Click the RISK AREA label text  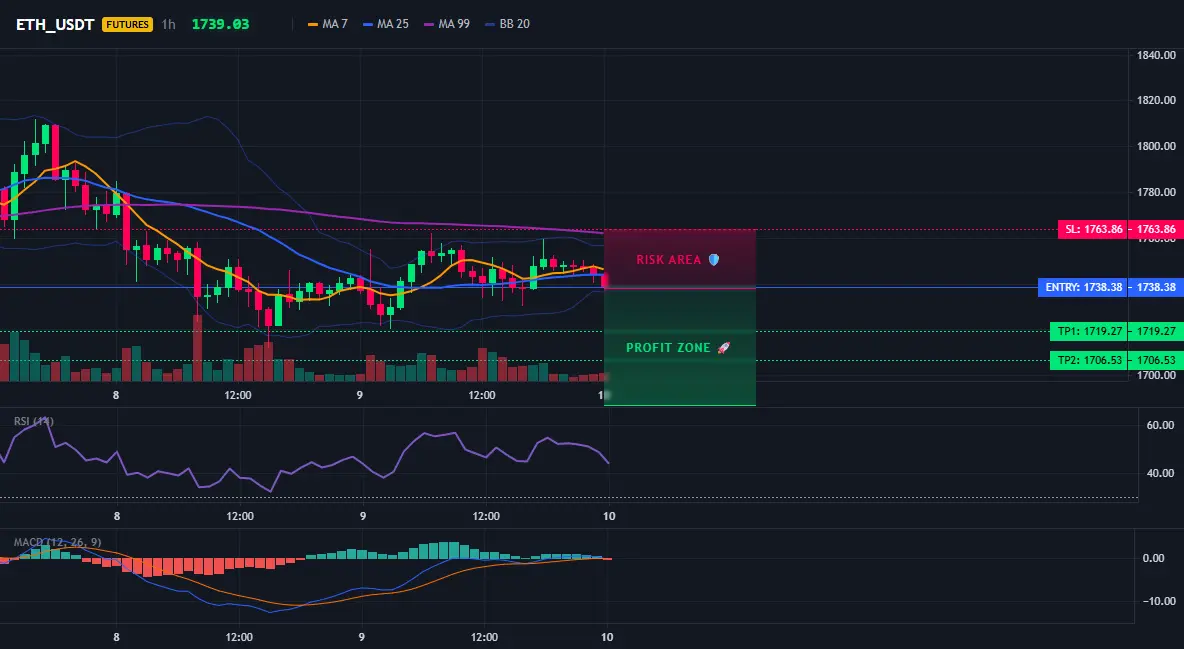click(668, 259)
